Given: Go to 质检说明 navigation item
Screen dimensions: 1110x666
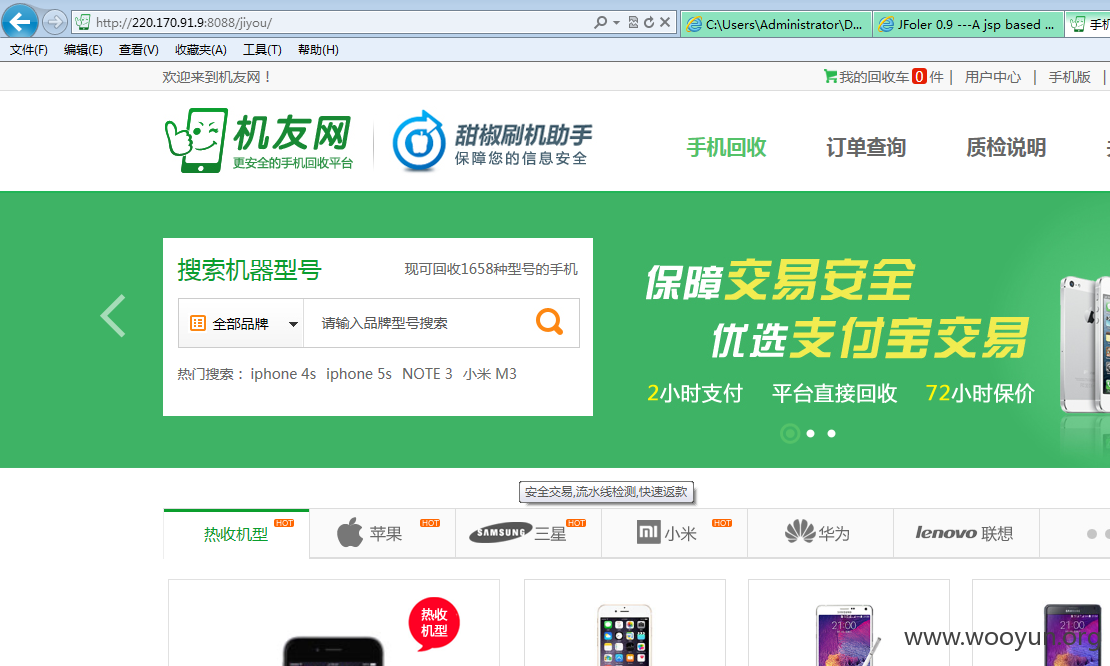Looking at the screenshot, I should coord(1006,147).
